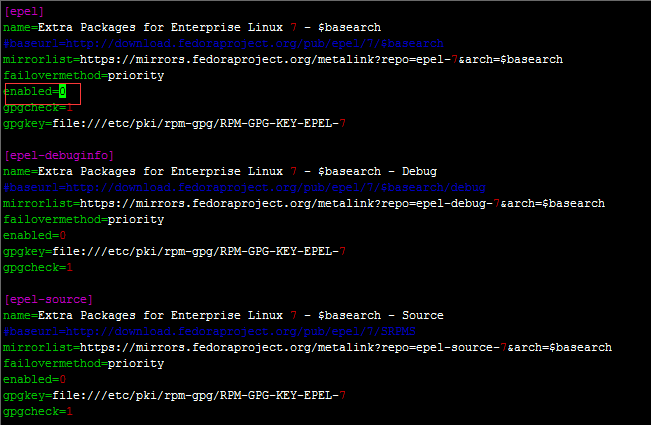Click enabled=0 in the epel-source section

click(x=35, y=379)
